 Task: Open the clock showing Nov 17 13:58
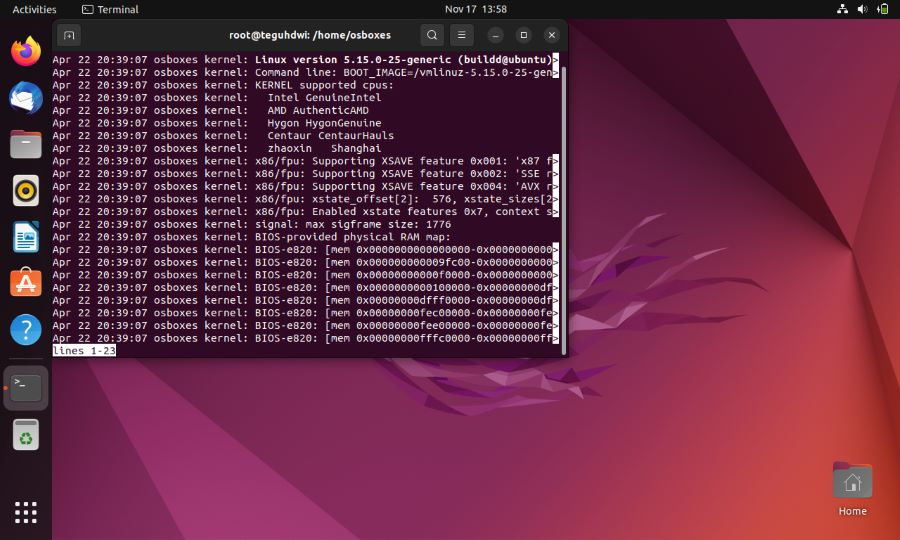click(x=476, y=9)
